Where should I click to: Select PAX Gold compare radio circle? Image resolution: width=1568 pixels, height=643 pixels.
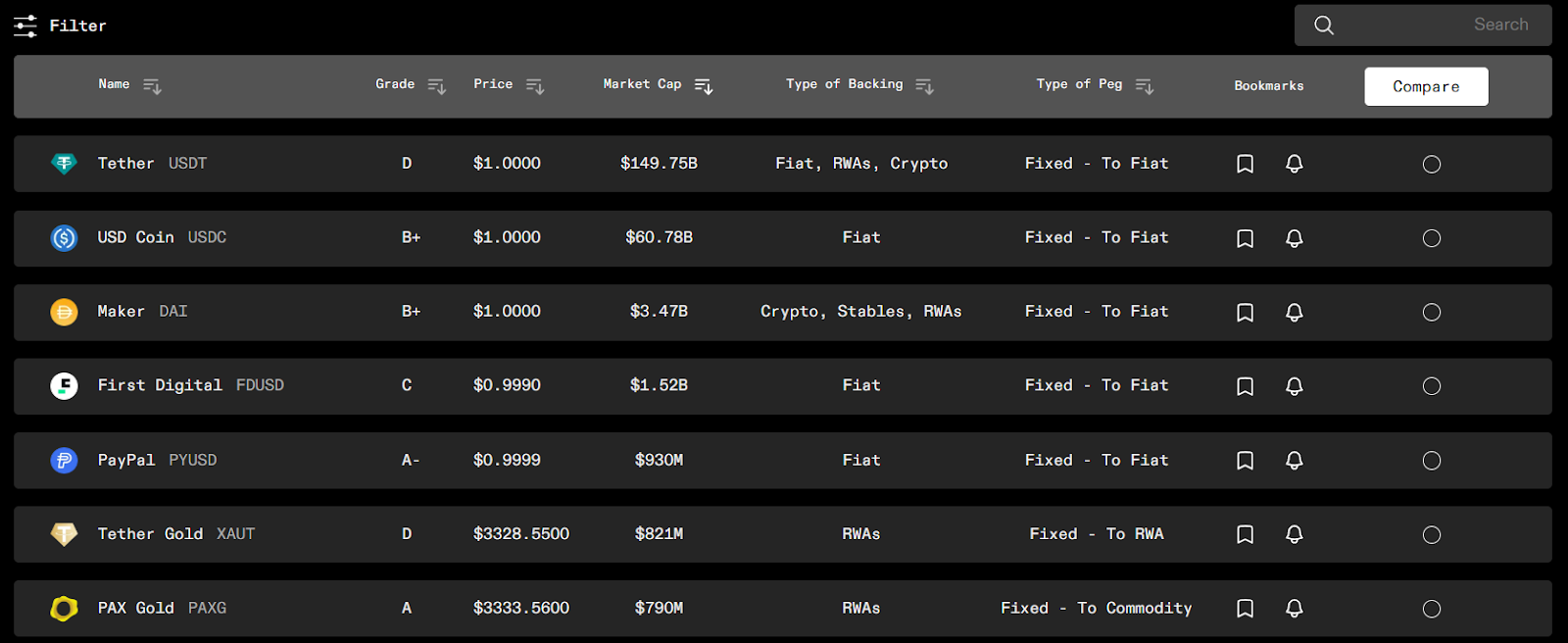pos(1432,609)
